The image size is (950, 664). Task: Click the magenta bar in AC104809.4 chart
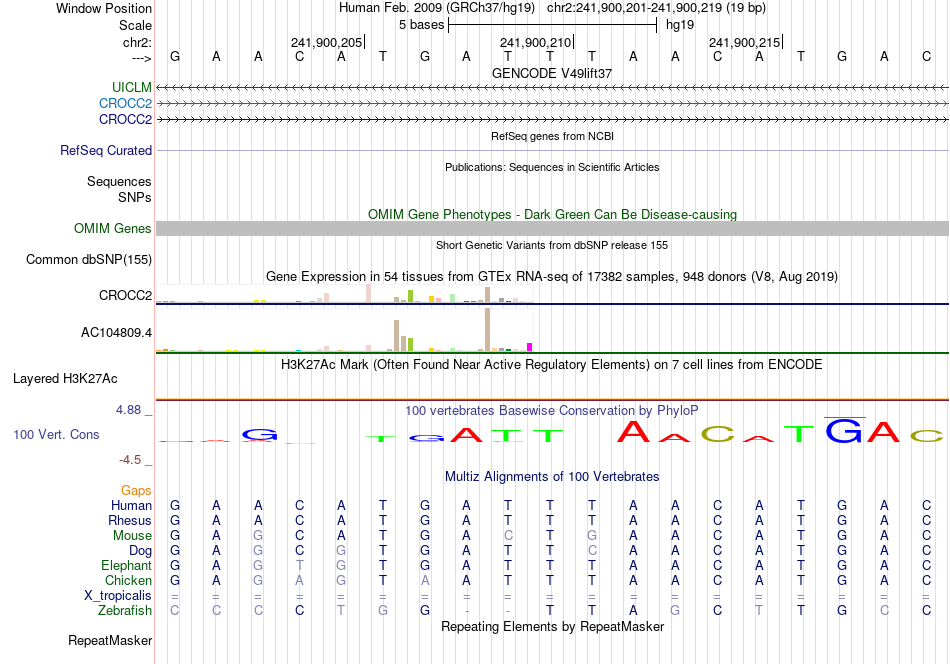[530, 347]
